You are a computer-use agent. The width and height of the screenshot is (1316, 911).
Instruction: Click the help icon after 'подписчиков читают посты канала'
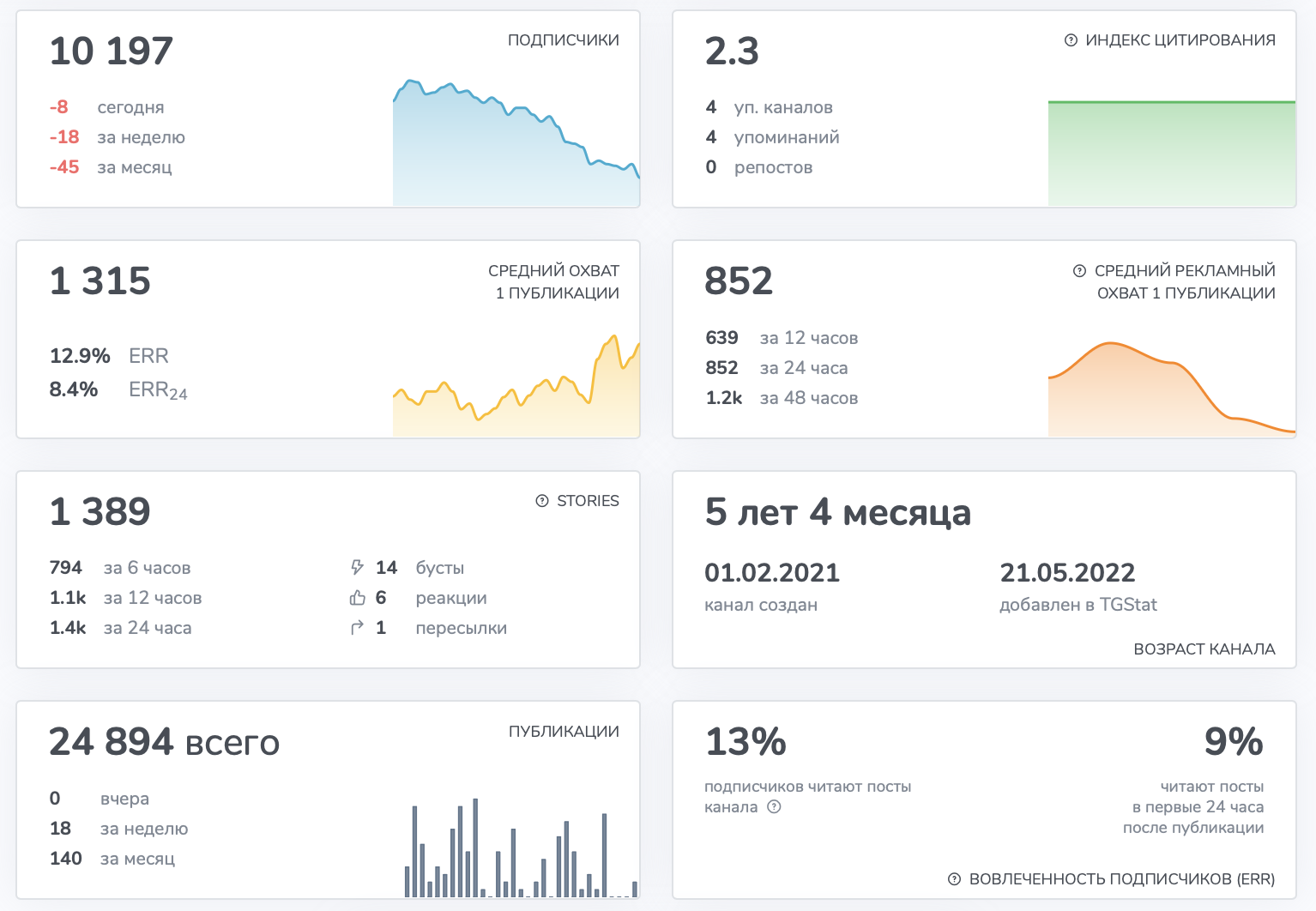(x=774, y=806)
